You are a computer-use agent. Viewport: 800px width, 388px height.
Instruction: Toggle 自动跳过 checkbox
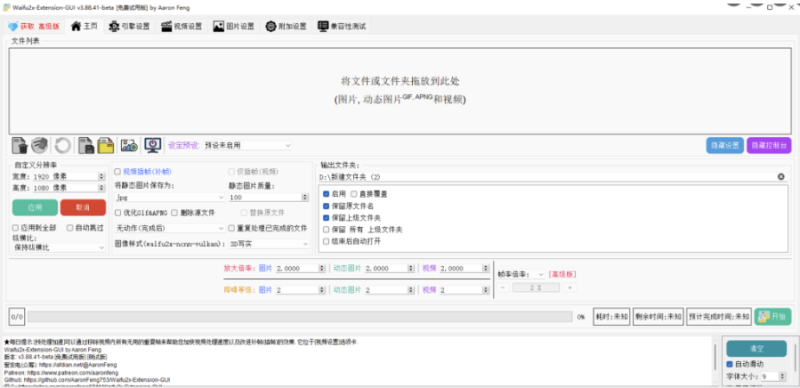(70, 228)
